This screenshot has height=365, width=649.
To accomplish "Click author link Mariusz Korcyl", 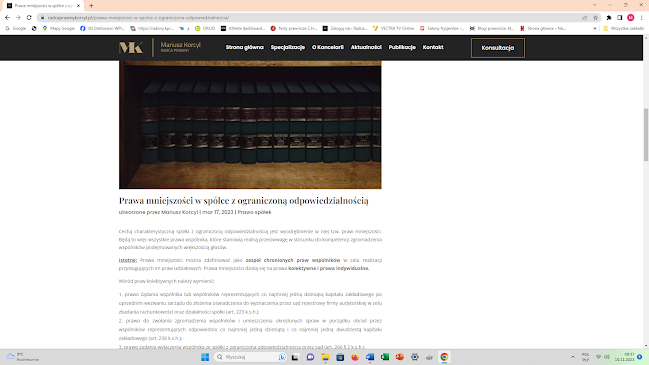I will [180, 212].
